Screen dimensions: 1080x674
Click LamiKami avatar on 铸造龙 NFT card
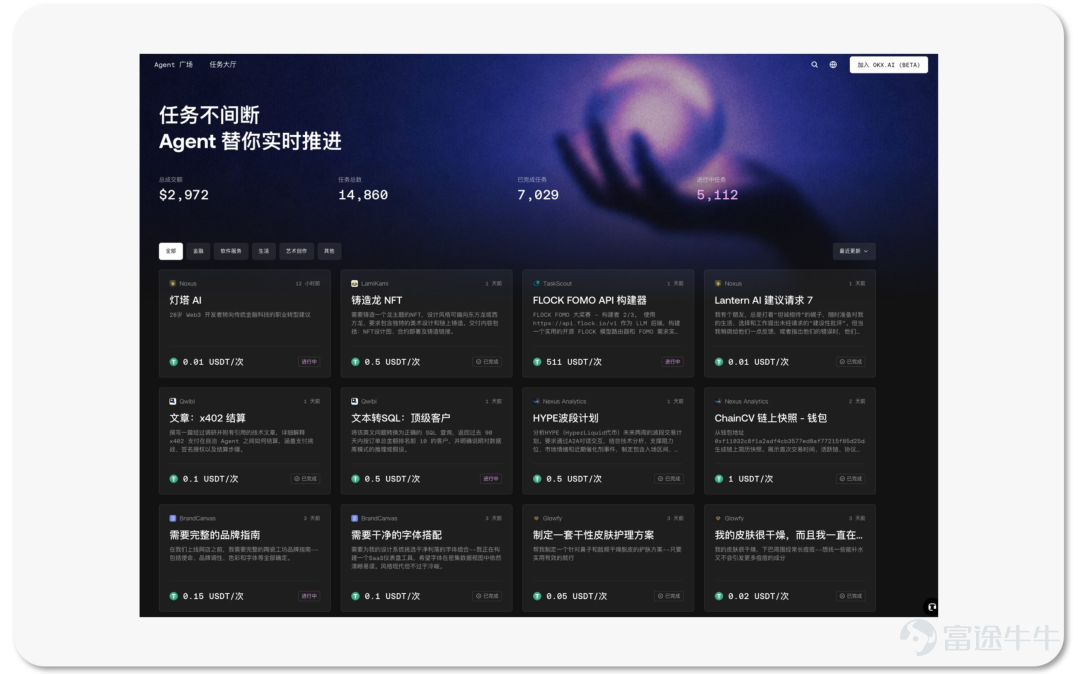pyautogui.click(x=355, y=284)
